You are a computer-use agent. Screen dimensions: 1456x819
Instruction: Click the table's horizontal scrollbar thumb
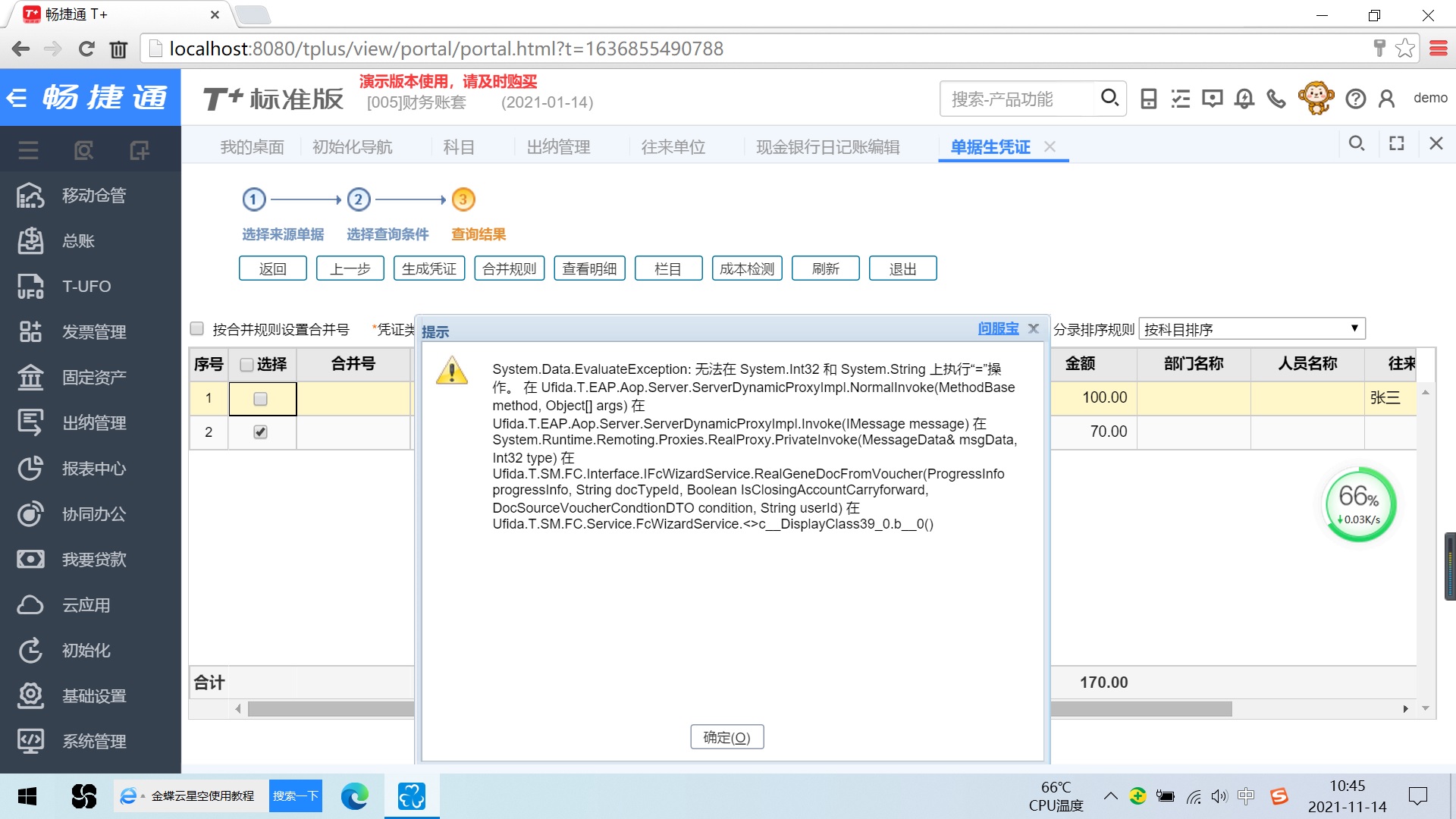(x=739, y=709)
